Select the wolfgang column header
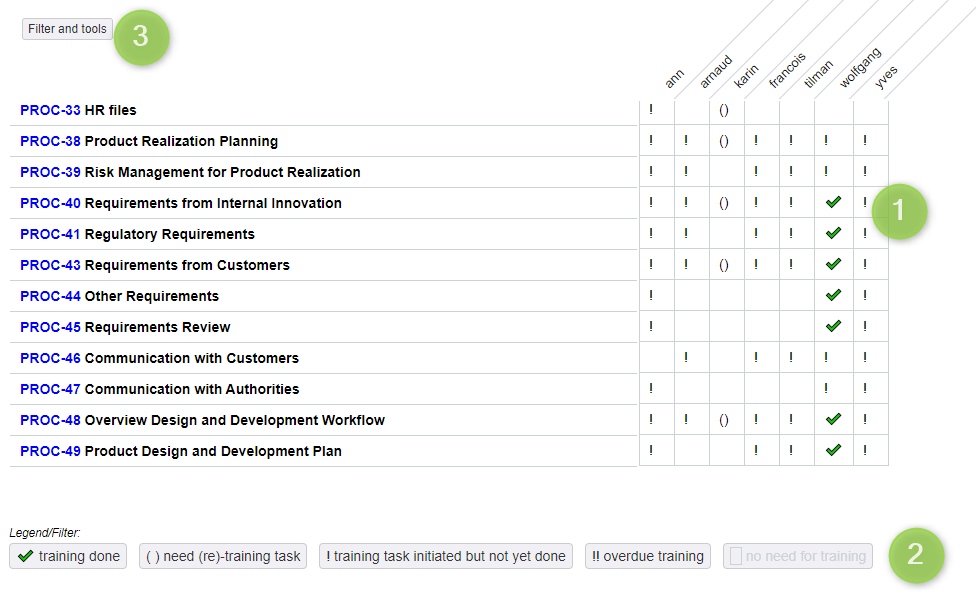 860,68
